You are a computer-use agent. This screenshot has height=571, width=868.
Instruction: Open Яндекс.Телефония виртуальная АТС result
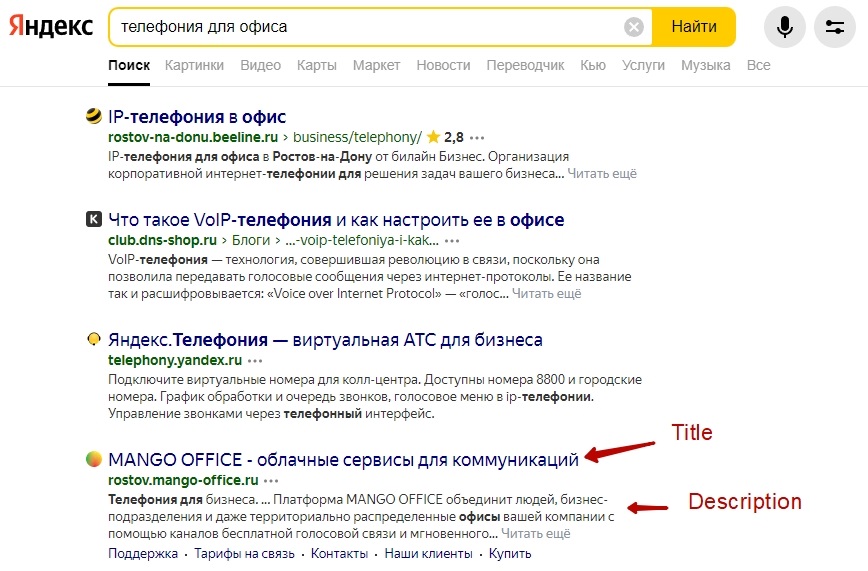pos(326,339)
